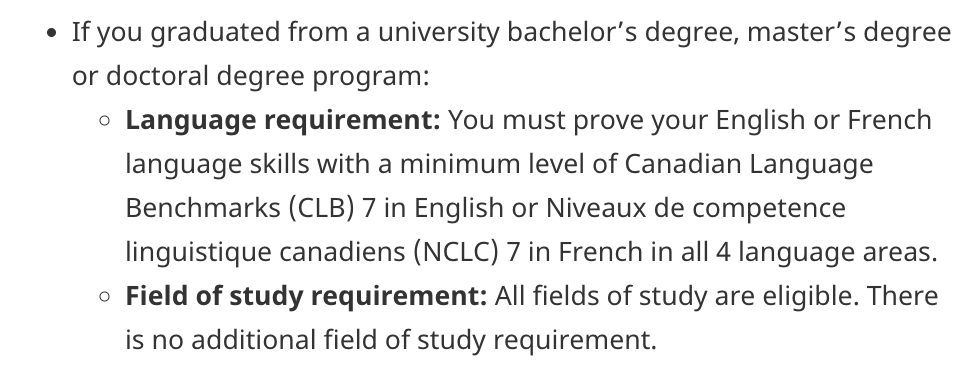
Task: Click the "(NCLC)" abbreviation
Action: pyautogui.click(x=456, y=253)
